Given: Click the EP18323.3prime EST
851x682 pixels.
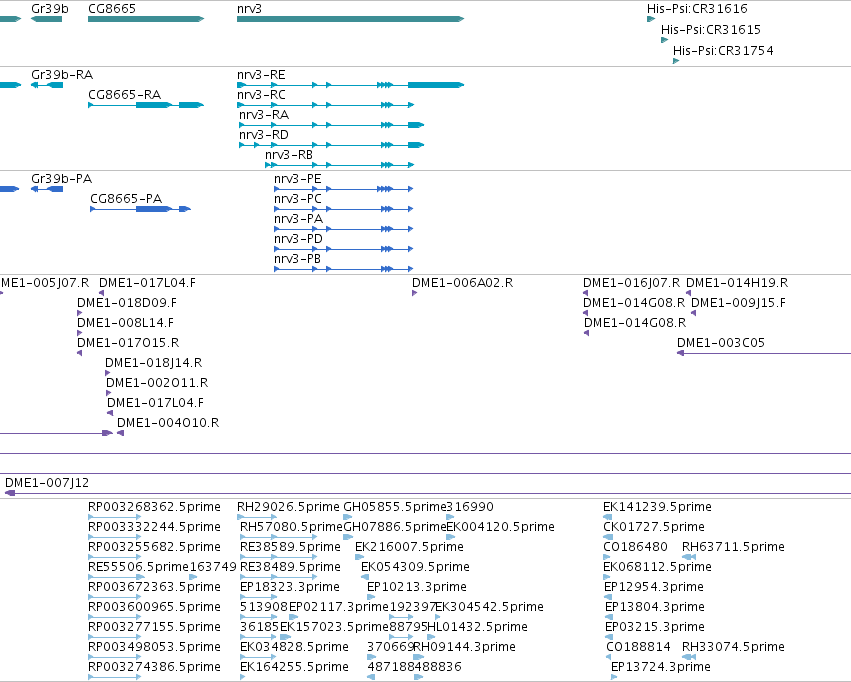Looking at the screenshot, I should tap(290, 588).
